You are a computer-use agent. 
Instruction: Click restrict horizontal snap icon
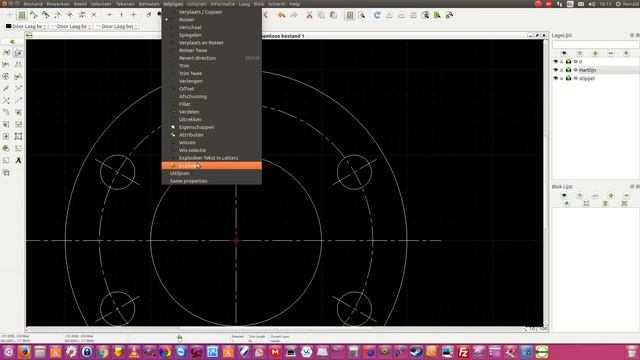pyautogui.click(x=109, y=15)
